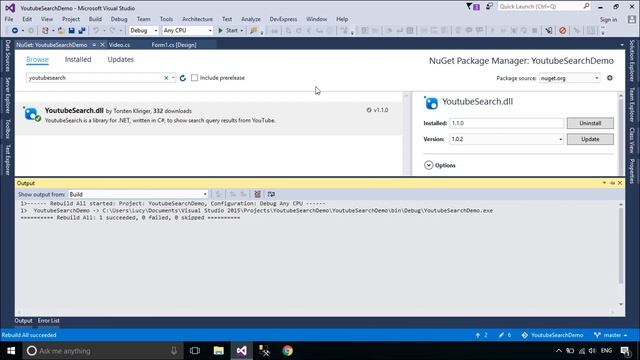The image size is (640, 360).
Task: Click Clear All icon in Output toolbar
Action: click(258, 194)
